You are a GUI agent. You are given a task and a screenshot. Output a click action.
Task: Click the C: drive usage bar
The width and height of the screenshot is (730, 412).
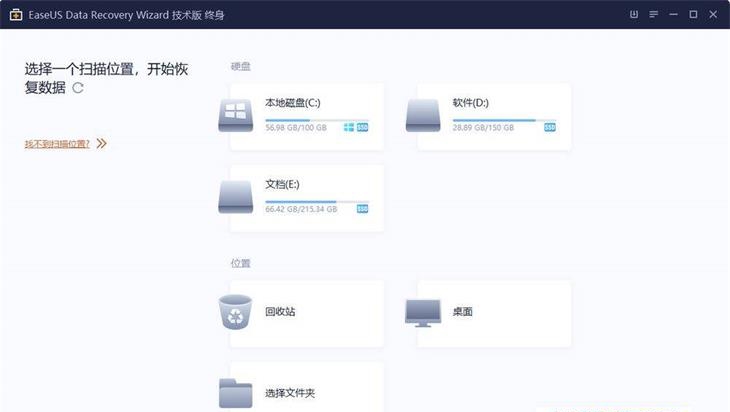point(317,120)
